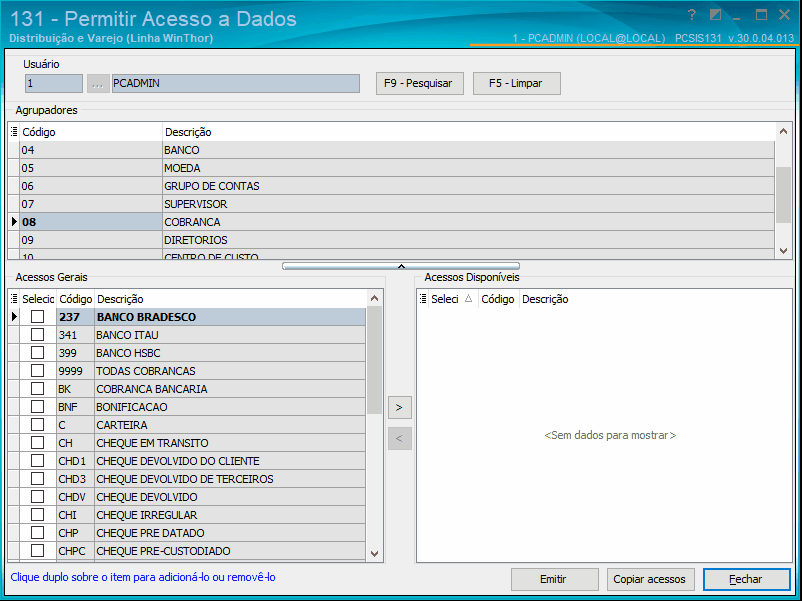The width and height of the screenshot is (802, 601).
Task: Check the BANCO BRADESCO checkbox
Action: click(x=37, y=317)
